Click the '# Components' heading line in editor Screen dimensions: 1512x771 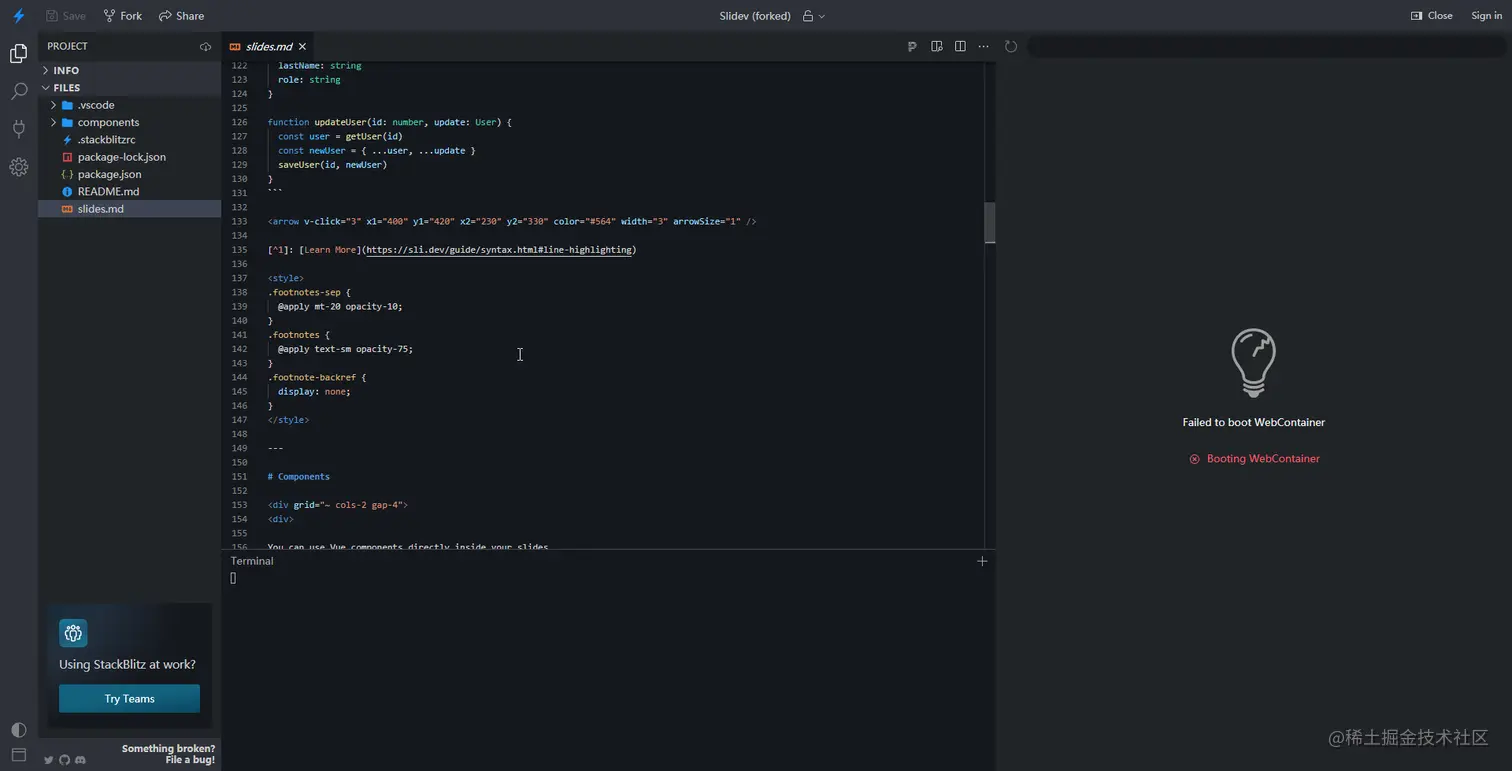tap(299, 477)
